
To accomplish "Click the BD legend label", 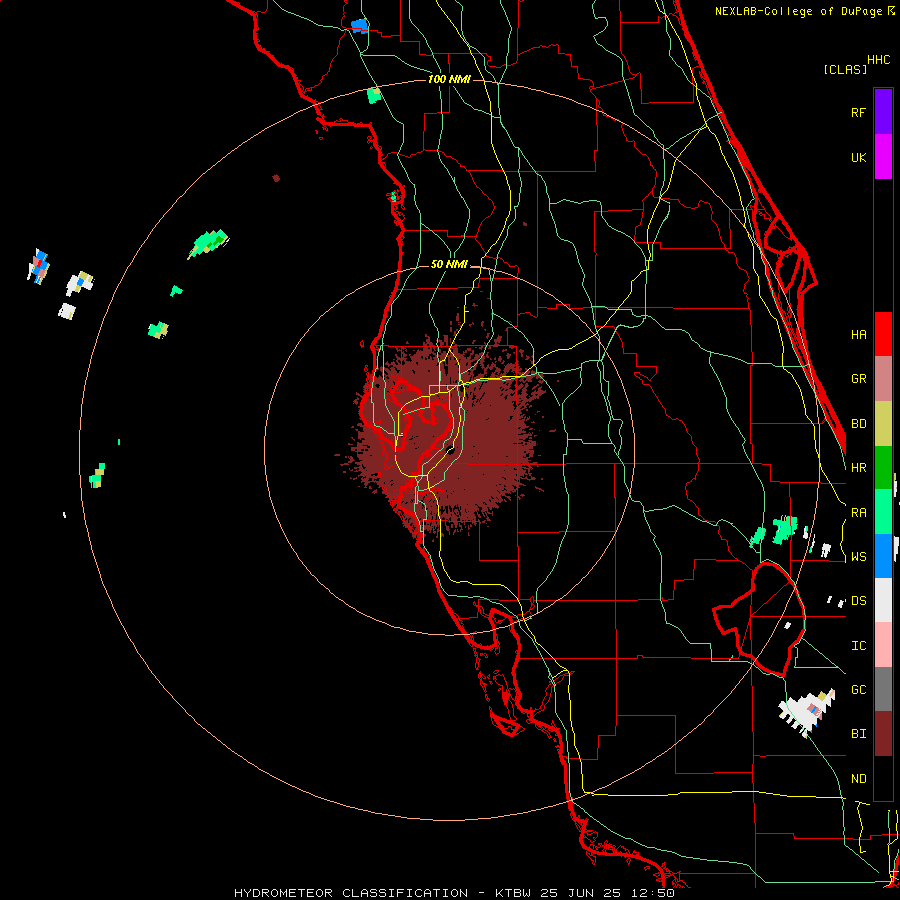I will tap(858, 424).
